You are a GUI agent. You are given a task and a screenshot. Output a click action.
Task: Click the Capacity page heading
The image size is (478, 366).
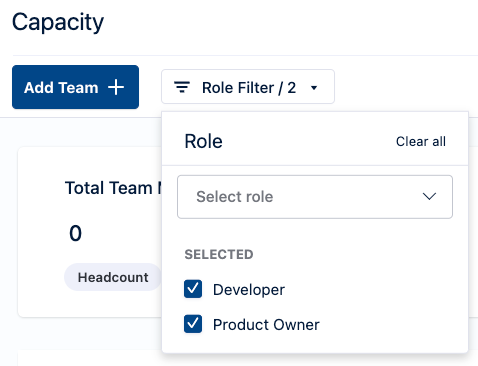click(x=58, y=23)
